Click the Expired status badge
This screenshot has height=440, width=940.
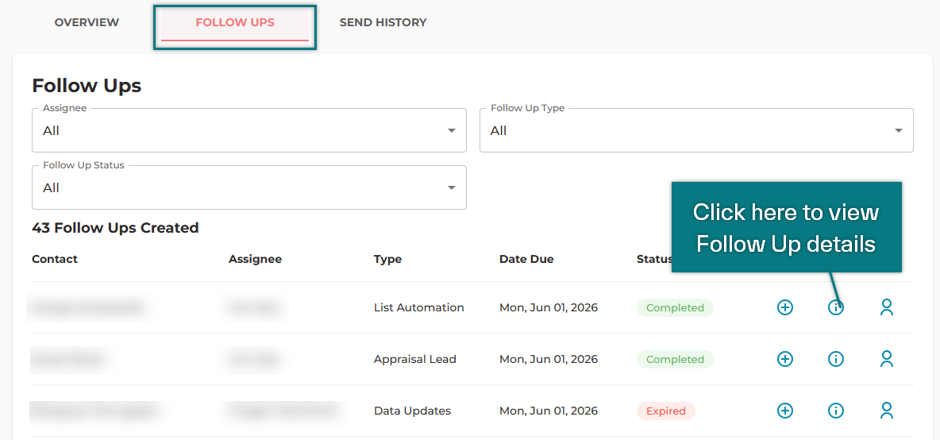pyautogui.click(x=665, y=411)
